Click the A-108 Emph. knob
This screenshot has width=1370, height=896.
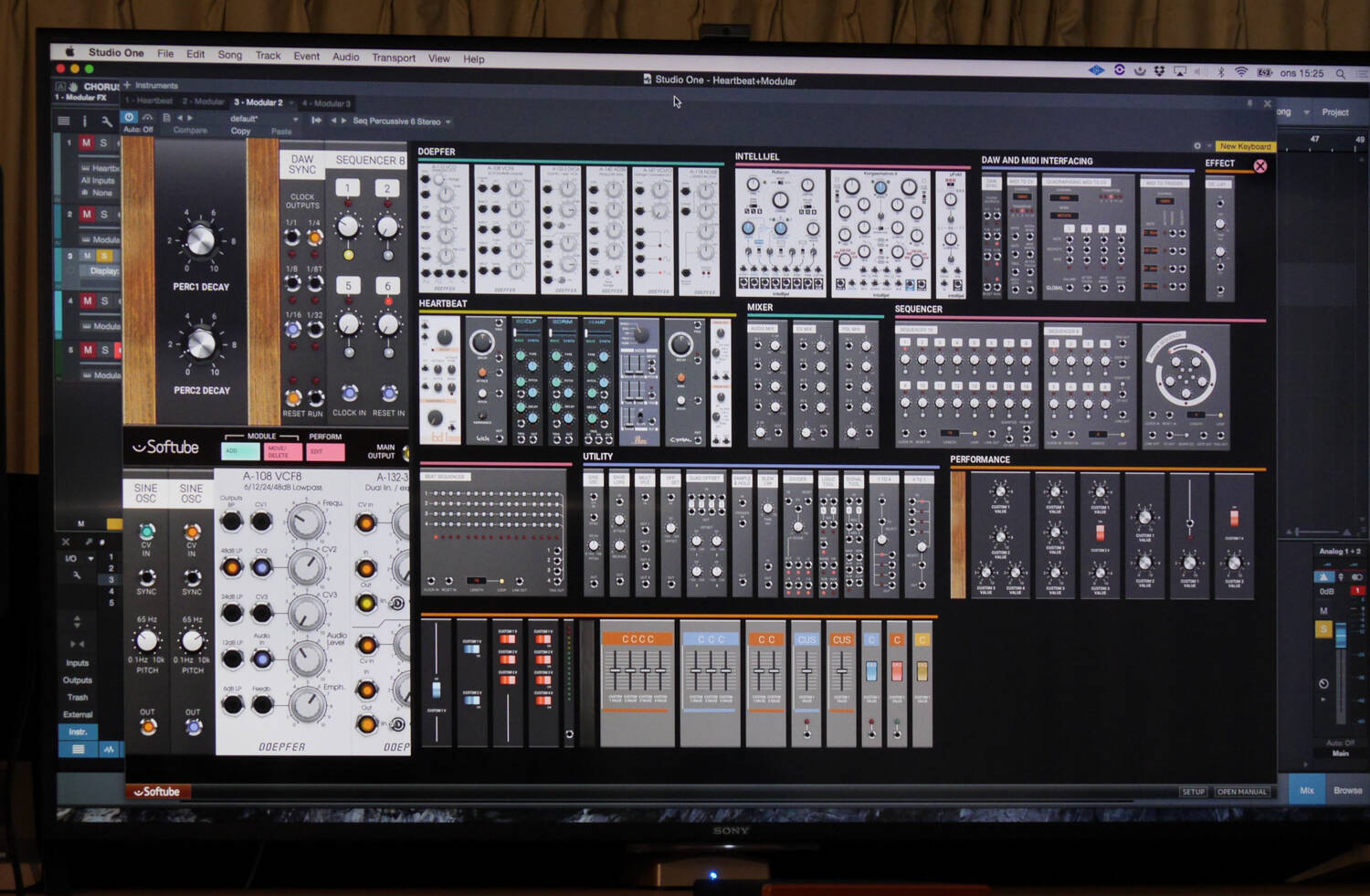pos(308,704)
